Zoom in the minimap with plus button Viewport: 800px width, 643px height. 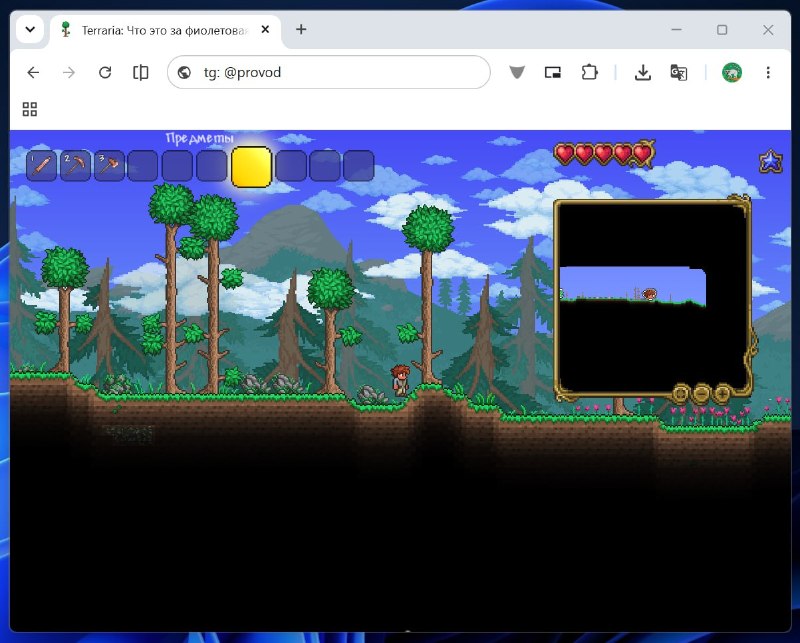[722, 393]
